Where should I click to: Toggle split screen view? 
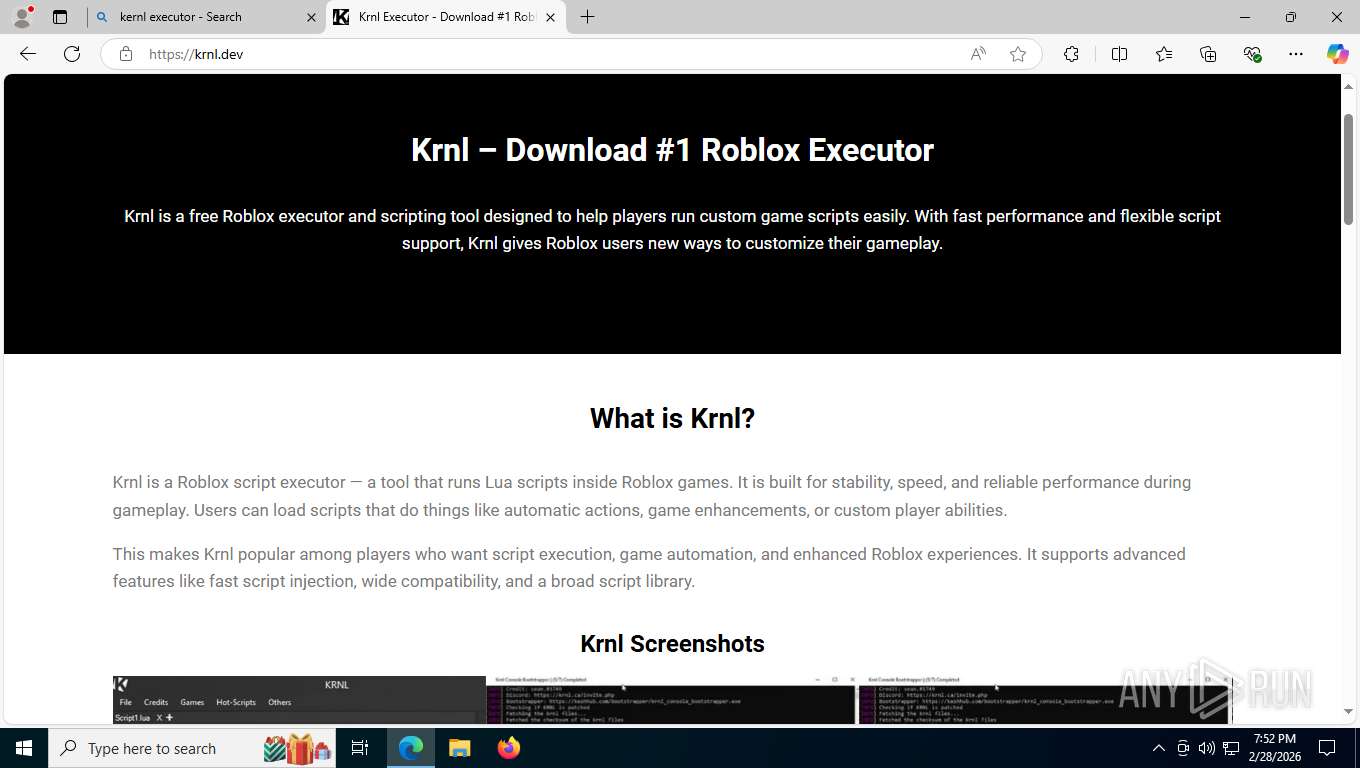(1119, 54)
